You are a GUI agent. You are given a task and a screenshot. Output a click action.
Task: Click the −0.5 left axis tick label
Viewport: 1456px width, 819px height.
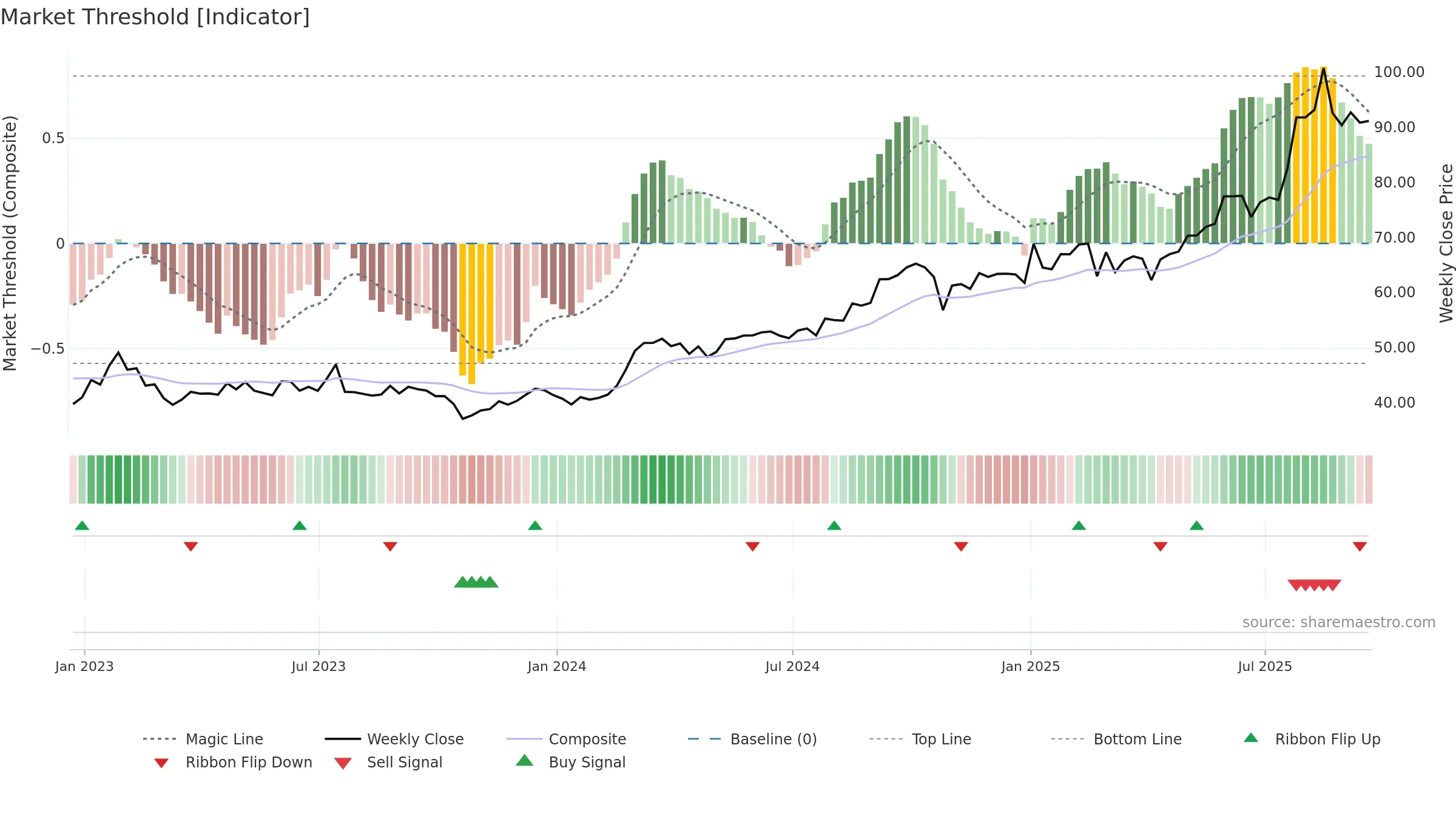click(x=47, y=349)
